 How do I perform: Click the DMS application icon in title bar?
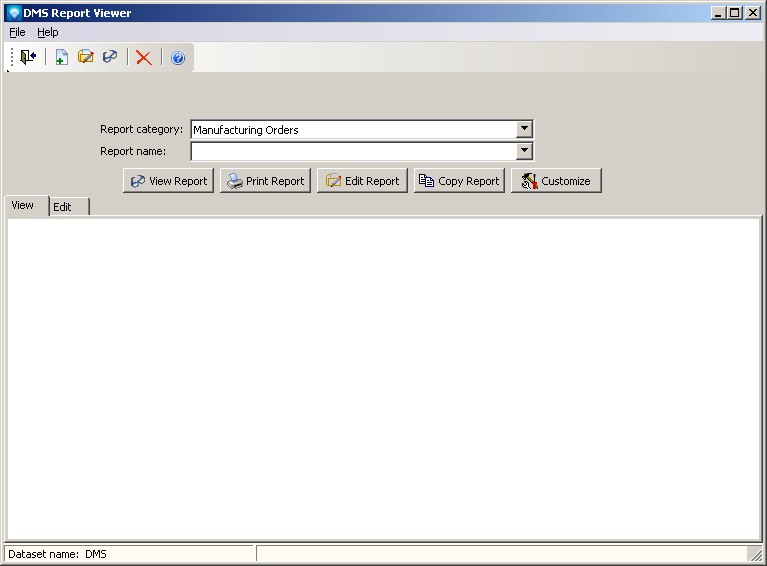point(13,13)
